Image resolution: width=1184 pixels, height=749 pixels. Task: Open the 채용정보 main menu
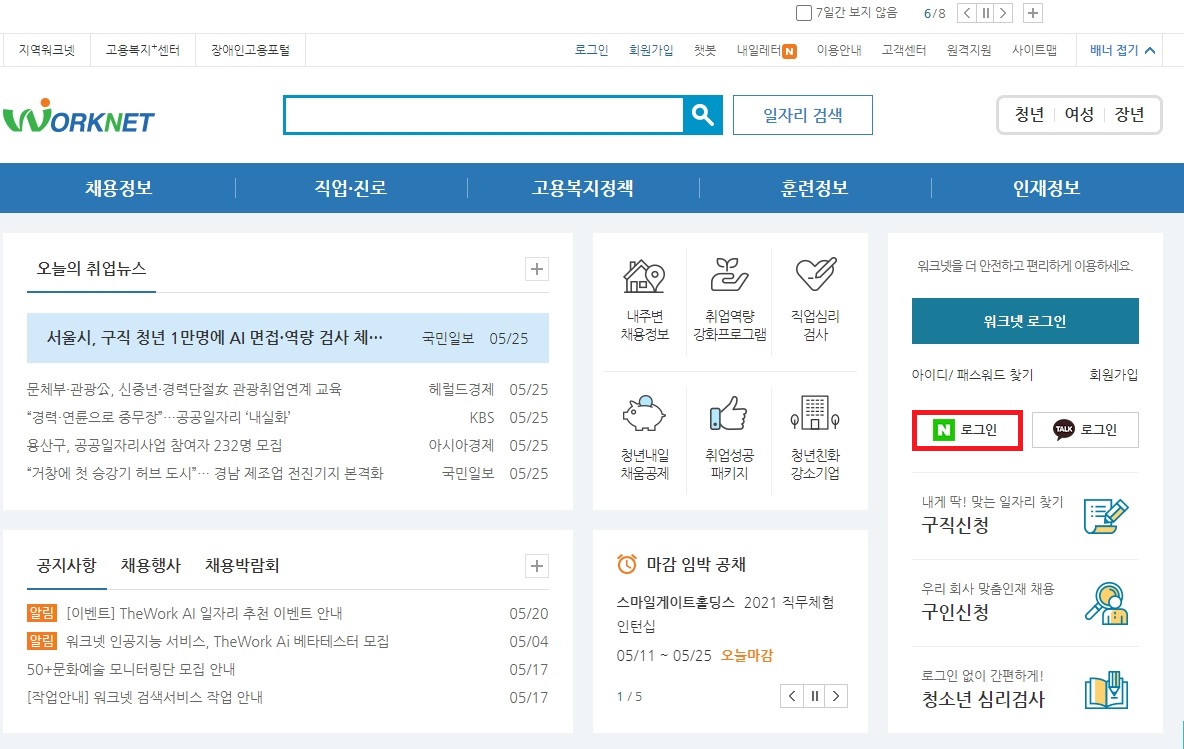point(119,188)
